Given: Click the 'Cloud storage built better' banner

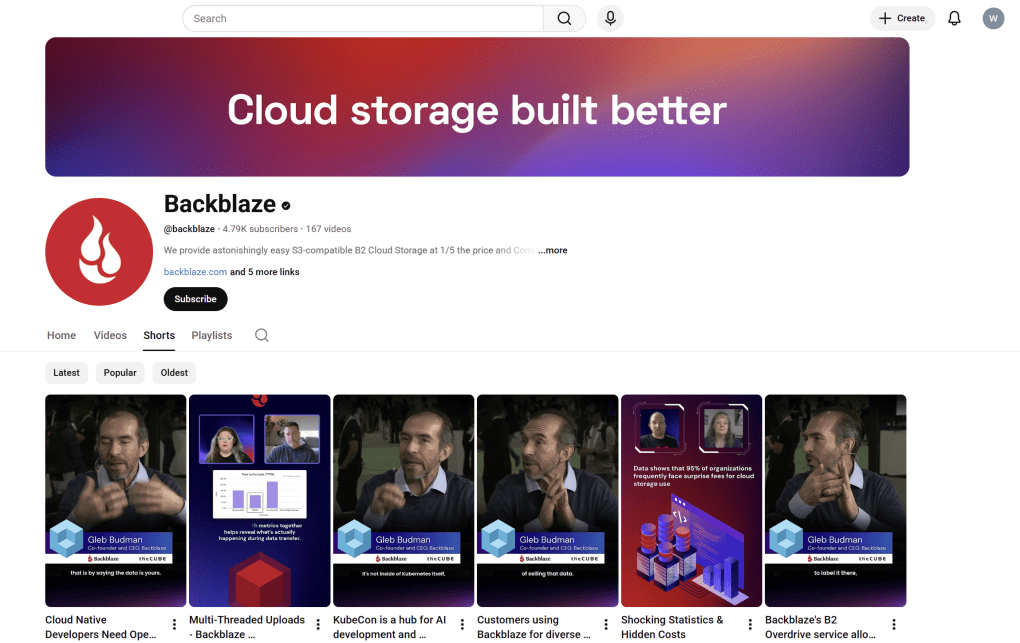Looking at the screenshot, I should [x=477, y=107].
